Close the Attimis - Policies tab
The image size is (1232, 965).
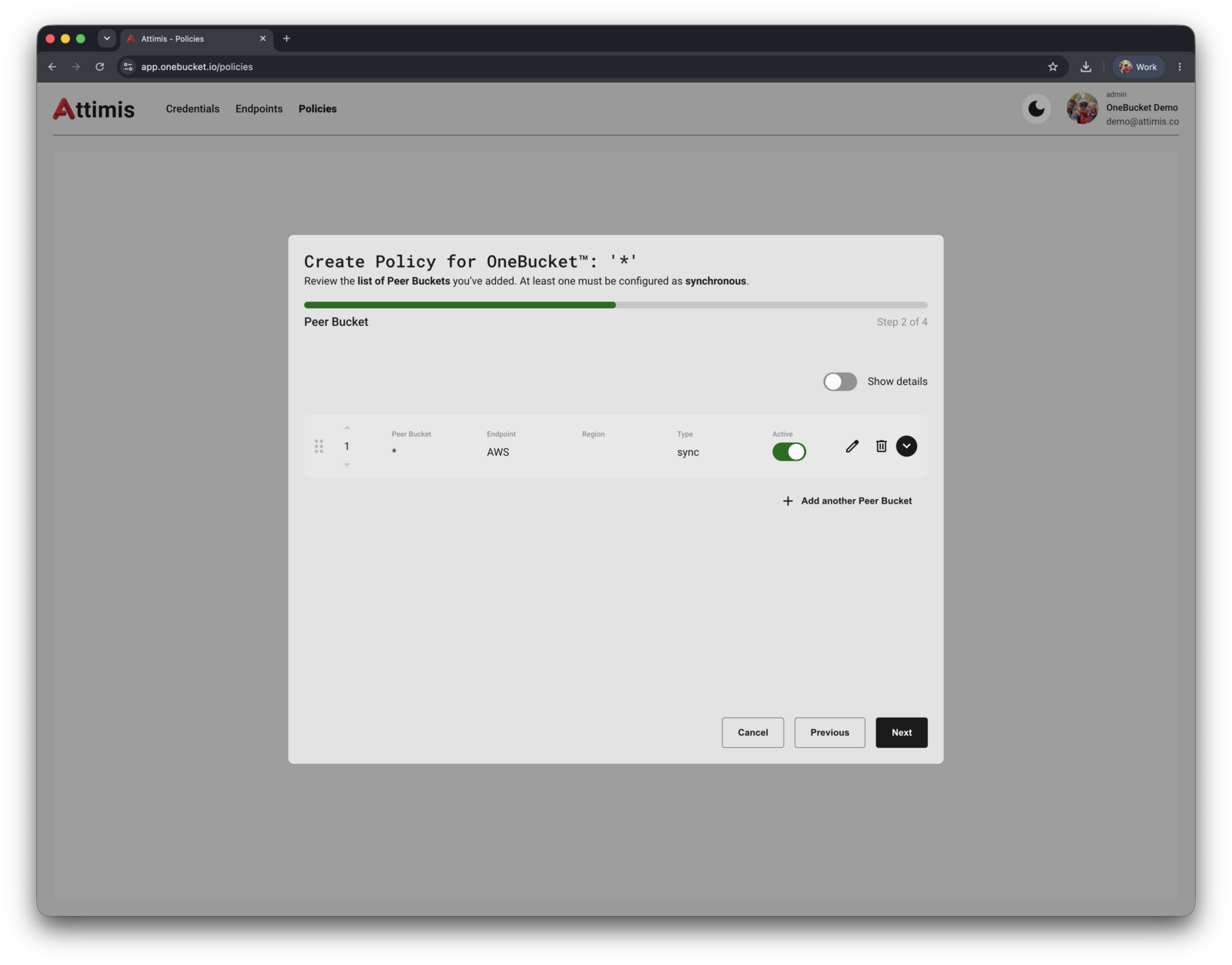point(263,39)
